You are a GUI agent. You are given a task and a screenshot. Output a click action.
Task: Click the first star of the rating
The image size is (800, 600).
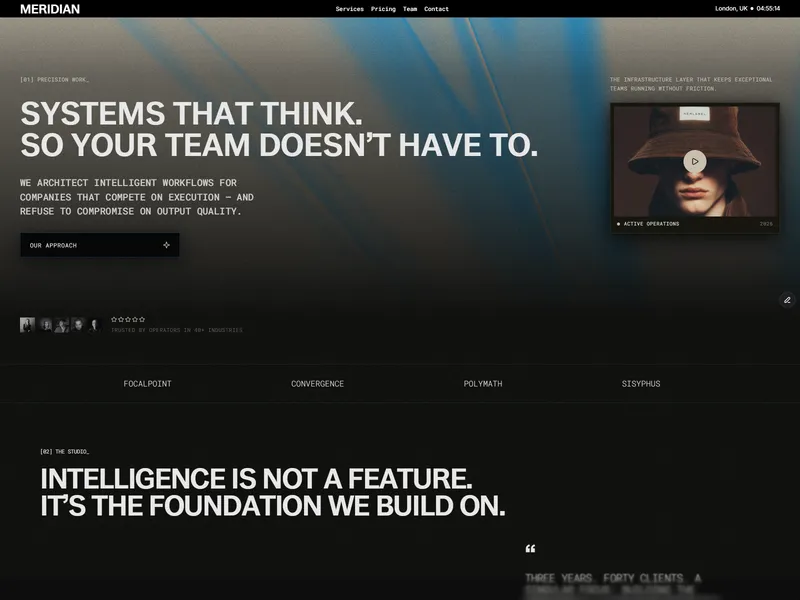tap(114, 319)
